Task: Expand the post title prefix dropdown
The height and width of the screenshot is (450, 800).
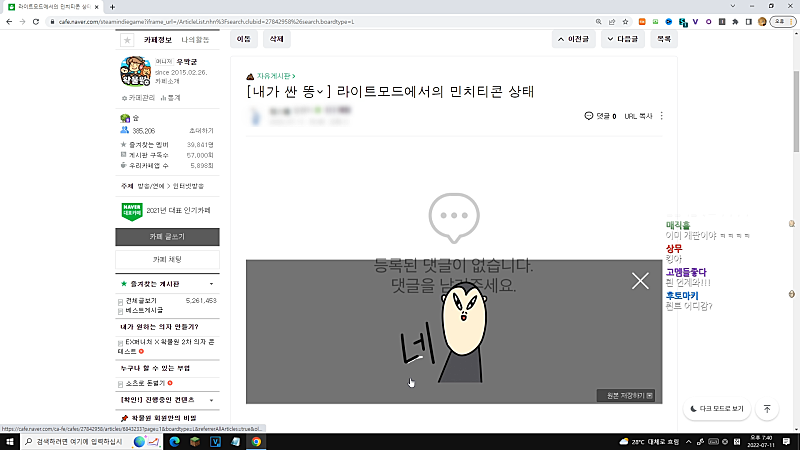Action: [320, 92]
